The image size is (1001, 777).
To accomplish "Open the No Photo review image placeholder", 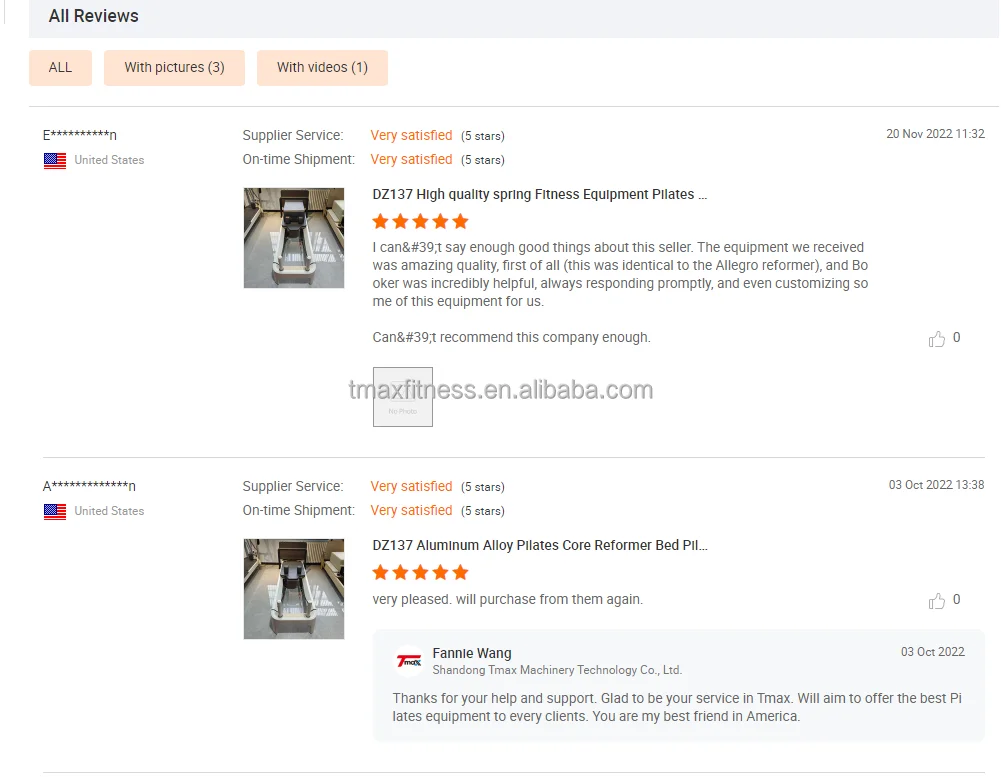I will 403,396.
